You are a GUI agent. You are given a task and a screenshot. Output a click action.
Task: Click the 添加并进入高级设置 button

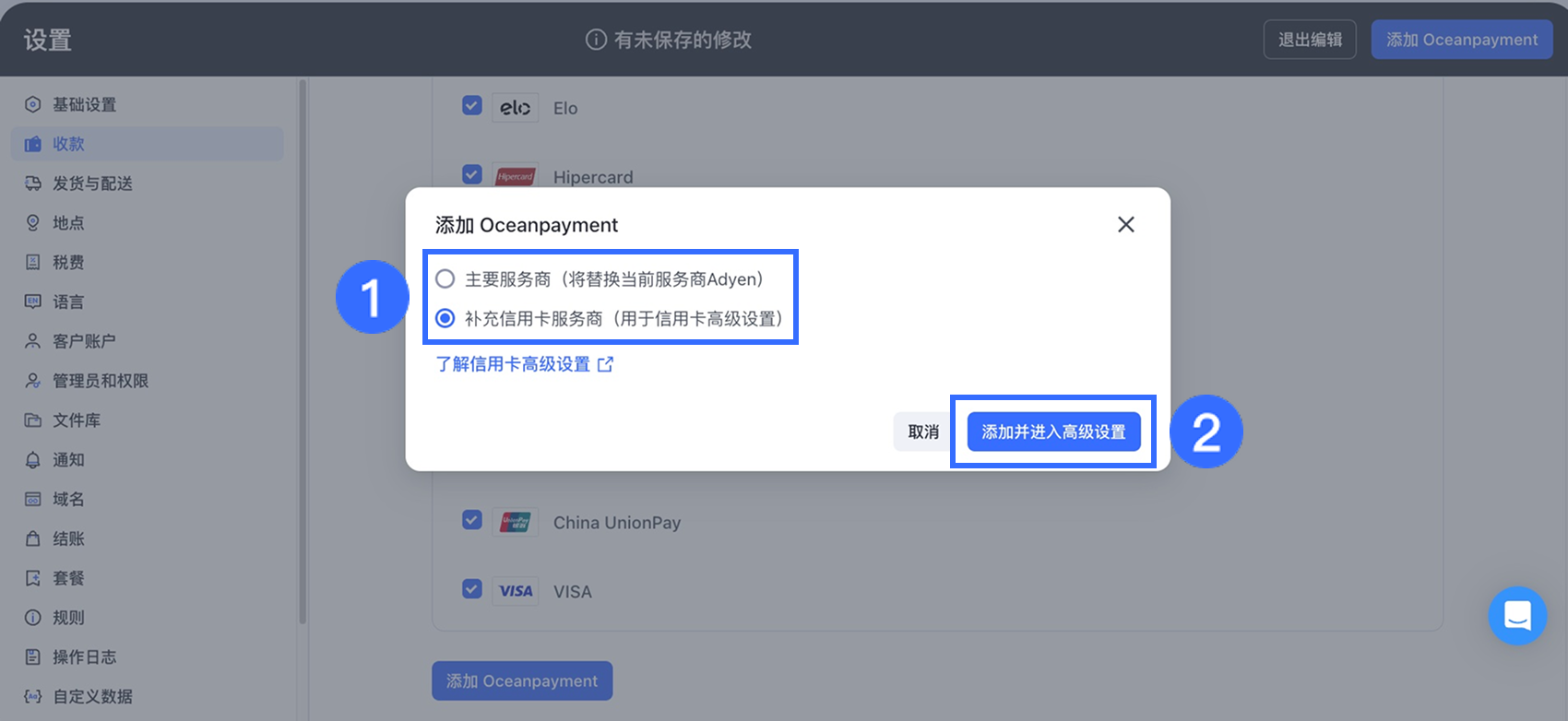tap(1053, 431)
